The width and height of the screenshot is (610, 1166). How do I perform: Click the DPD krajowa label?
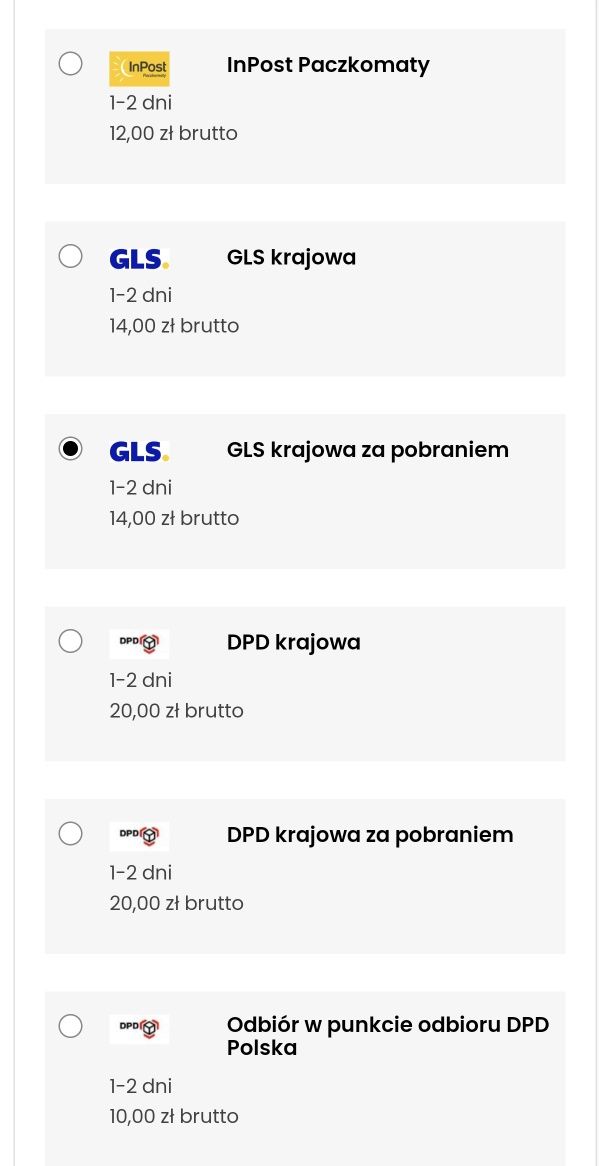point(294,642)
